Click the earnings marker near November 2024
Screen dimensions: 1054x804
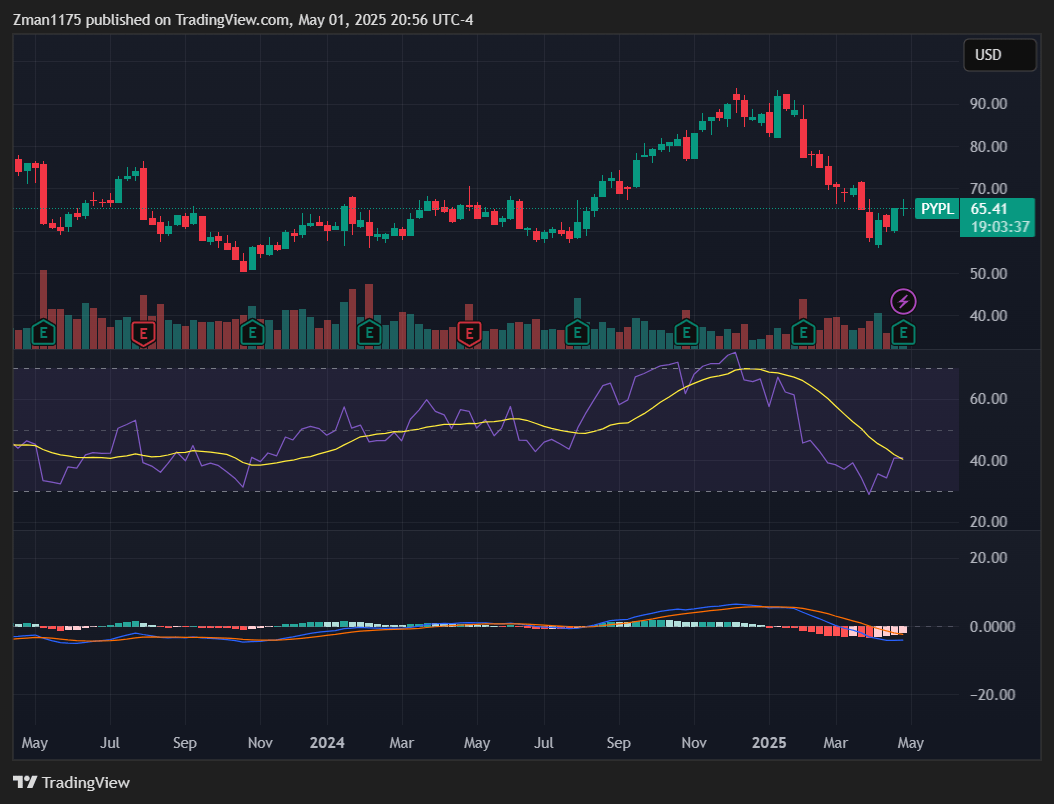(685, 333)
